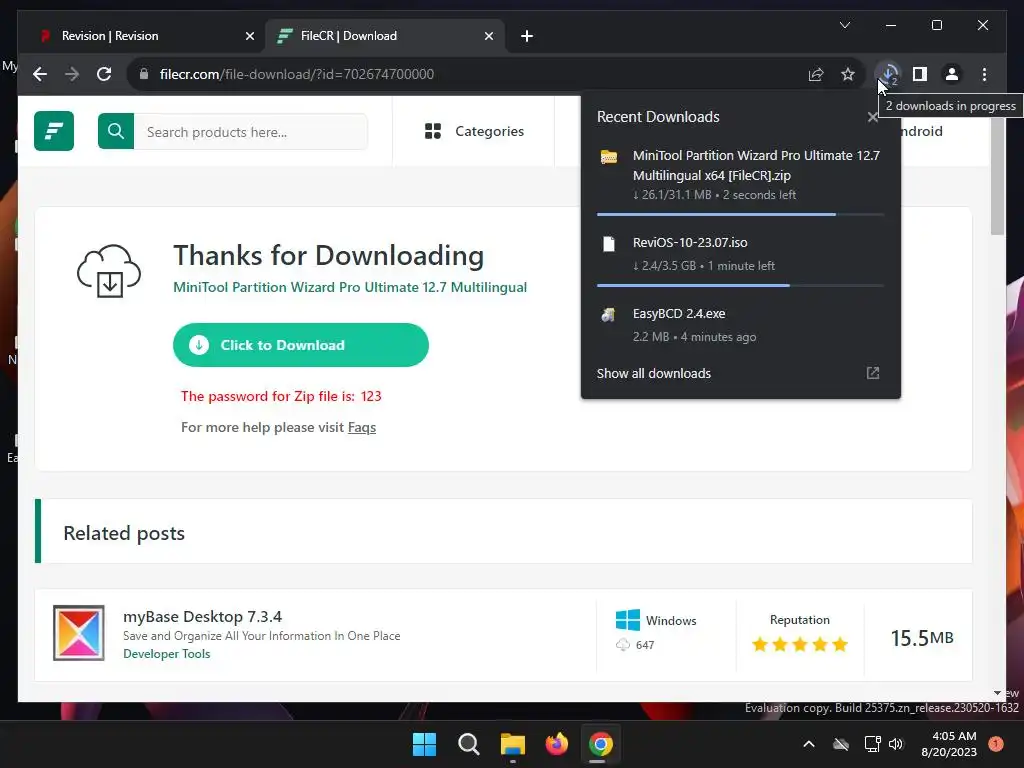Open tab search chevron in title bar

(844, 25)
